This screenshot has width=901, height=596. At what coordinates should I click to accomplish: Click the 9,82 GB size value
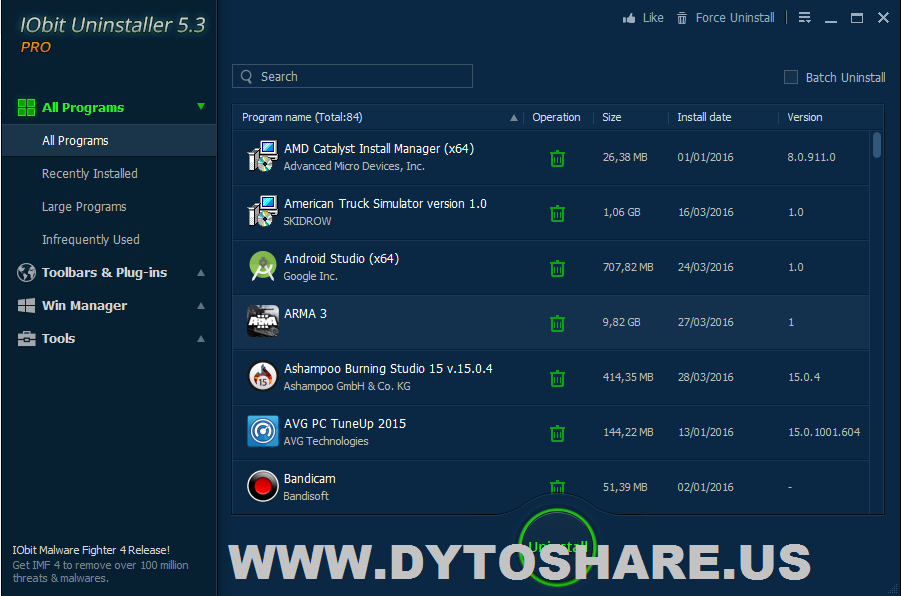click(x=621, y=322)
